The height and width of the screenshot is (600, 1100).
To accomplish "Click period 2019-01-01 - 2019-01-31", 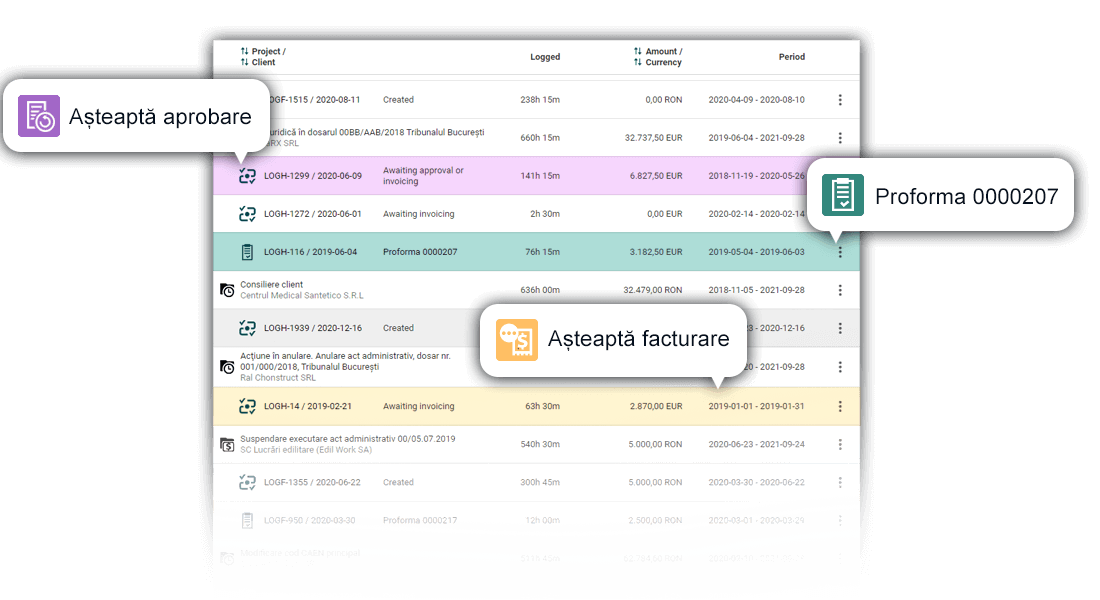I will coord(756,406).
